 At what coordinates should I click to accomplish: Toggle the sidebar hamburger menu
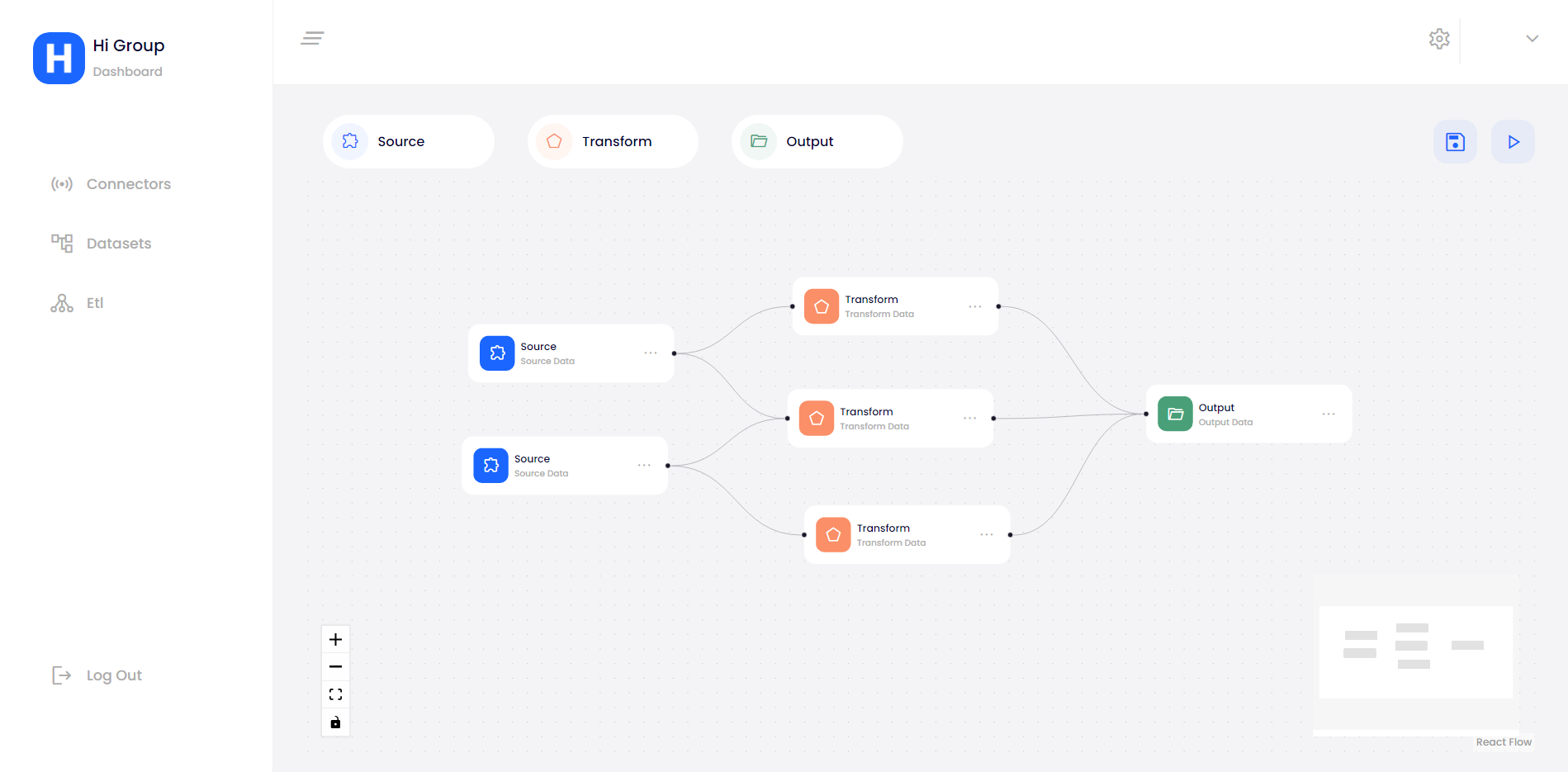click(312, 38)
